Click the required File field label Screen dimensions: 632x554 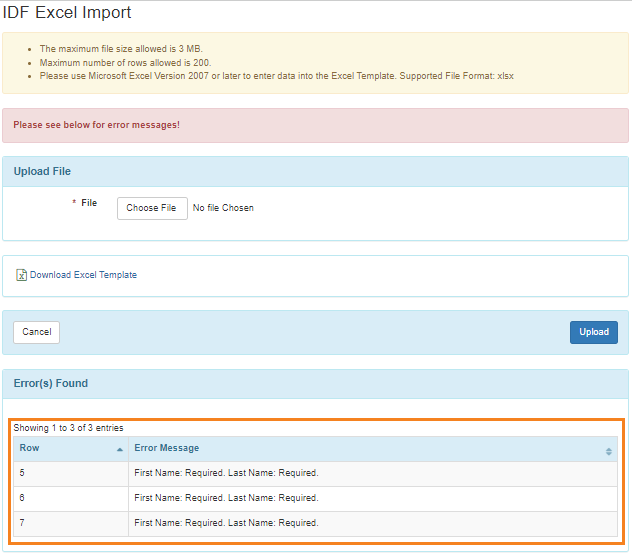[x=85, y=203]
